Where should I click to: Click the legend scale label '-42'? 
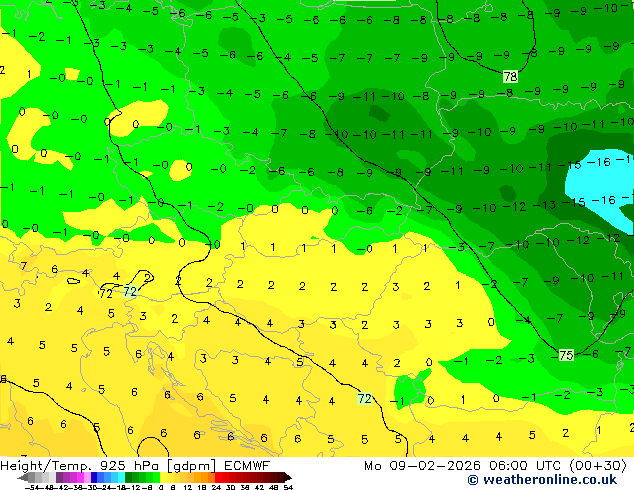(63, 487)
